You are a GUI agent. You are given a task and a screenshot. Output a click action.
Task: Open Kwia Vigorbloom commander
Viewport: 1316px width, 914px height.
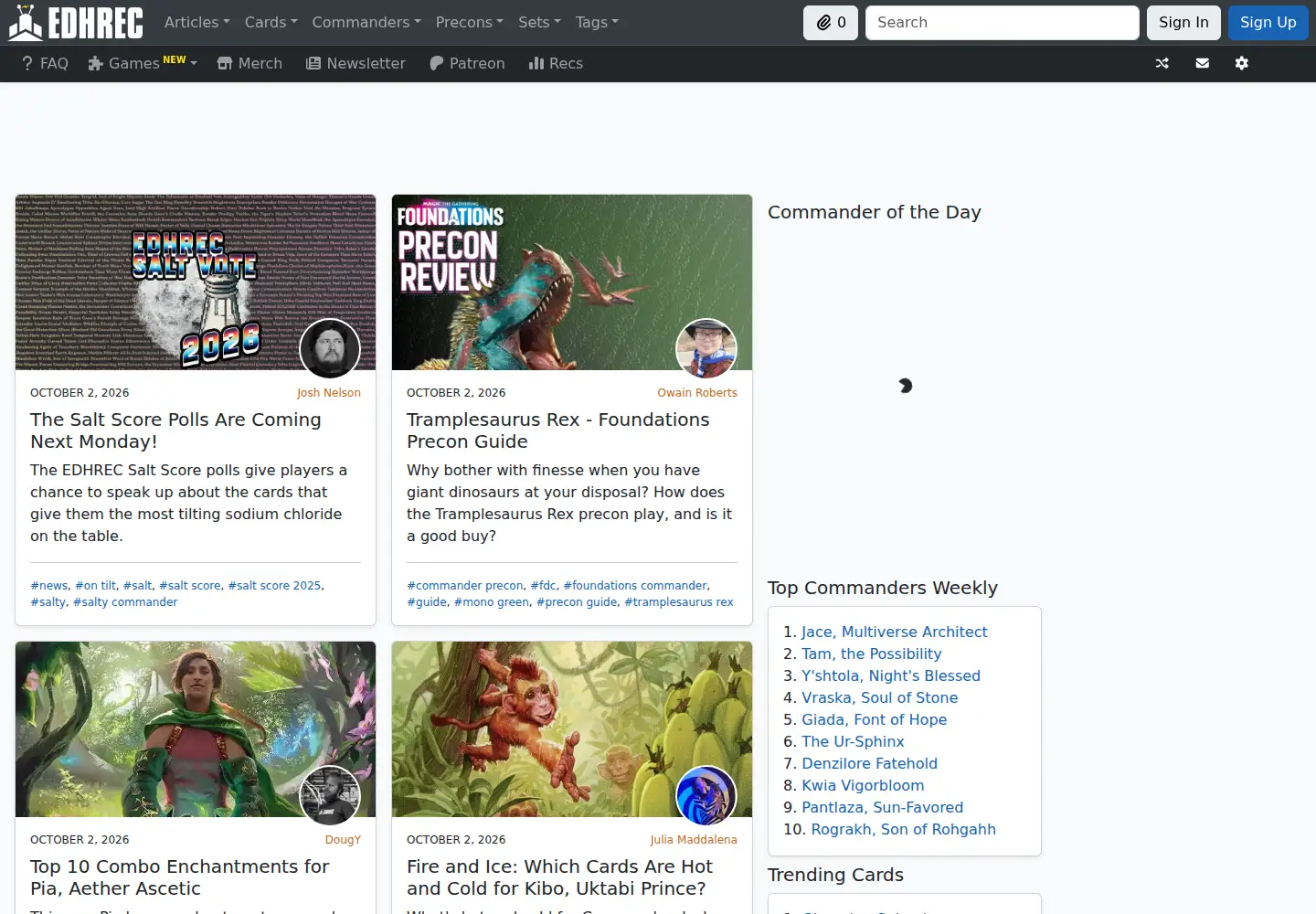point(863,785)
